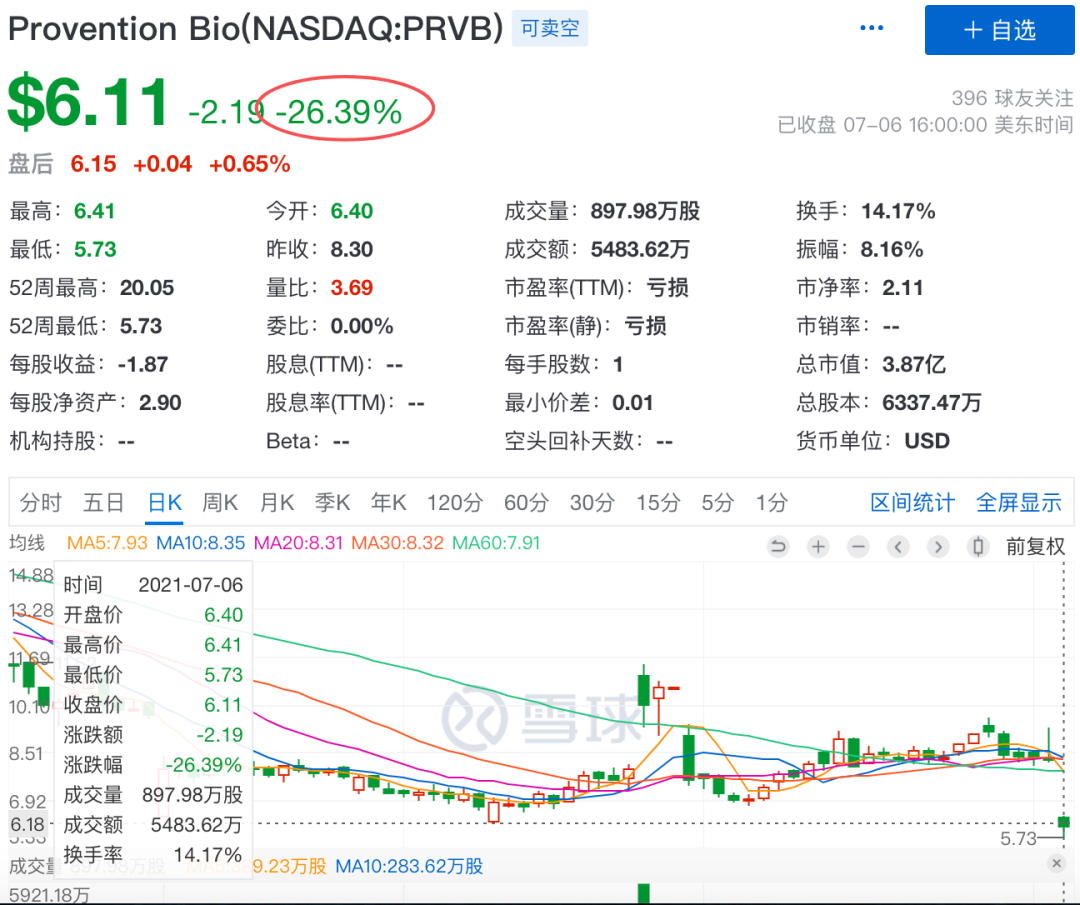Move chart right with forward chevron

(938, 547)
